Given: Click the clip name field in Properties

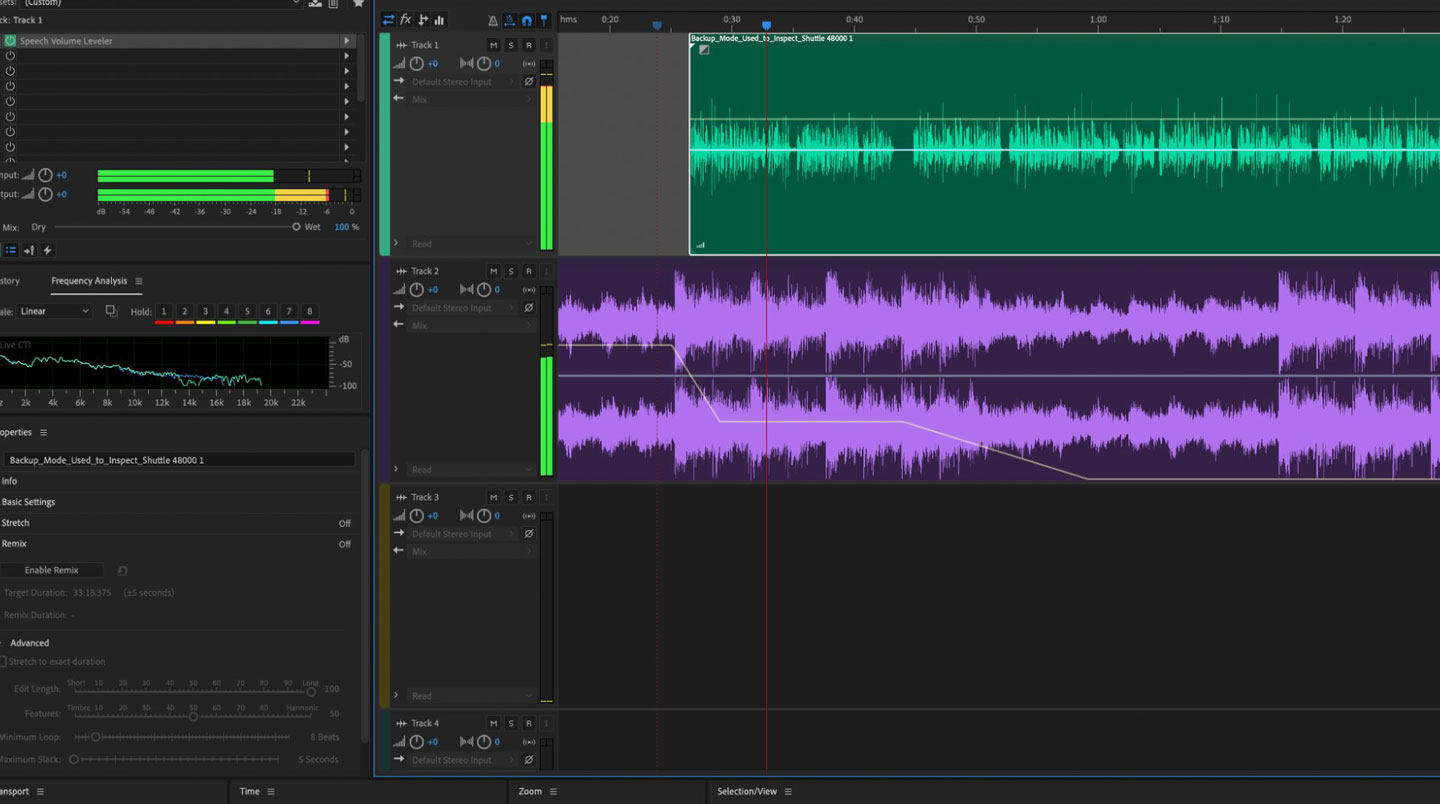Looking at the screenshot, I should point(178,460).
